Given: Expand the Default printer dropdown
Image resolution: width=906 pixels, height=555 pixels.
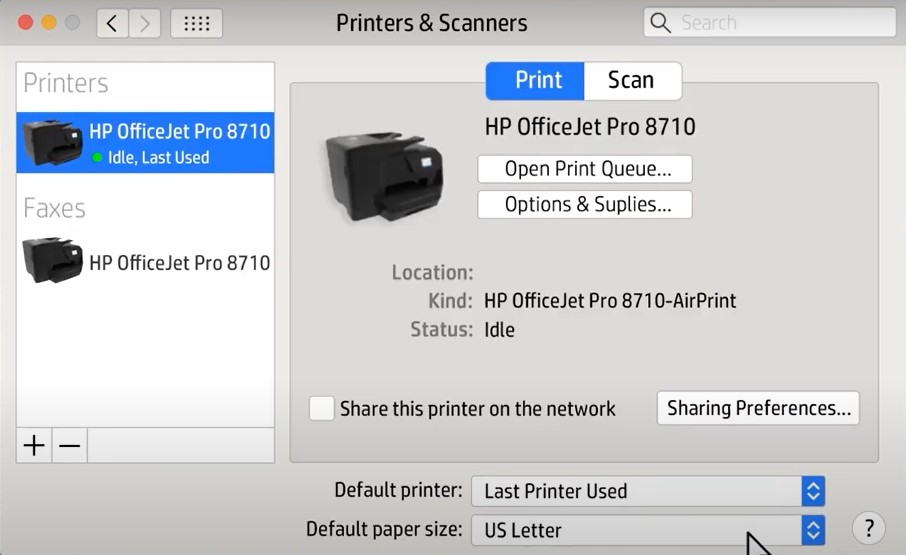Looking at the screenshot, I should [813, 491].
